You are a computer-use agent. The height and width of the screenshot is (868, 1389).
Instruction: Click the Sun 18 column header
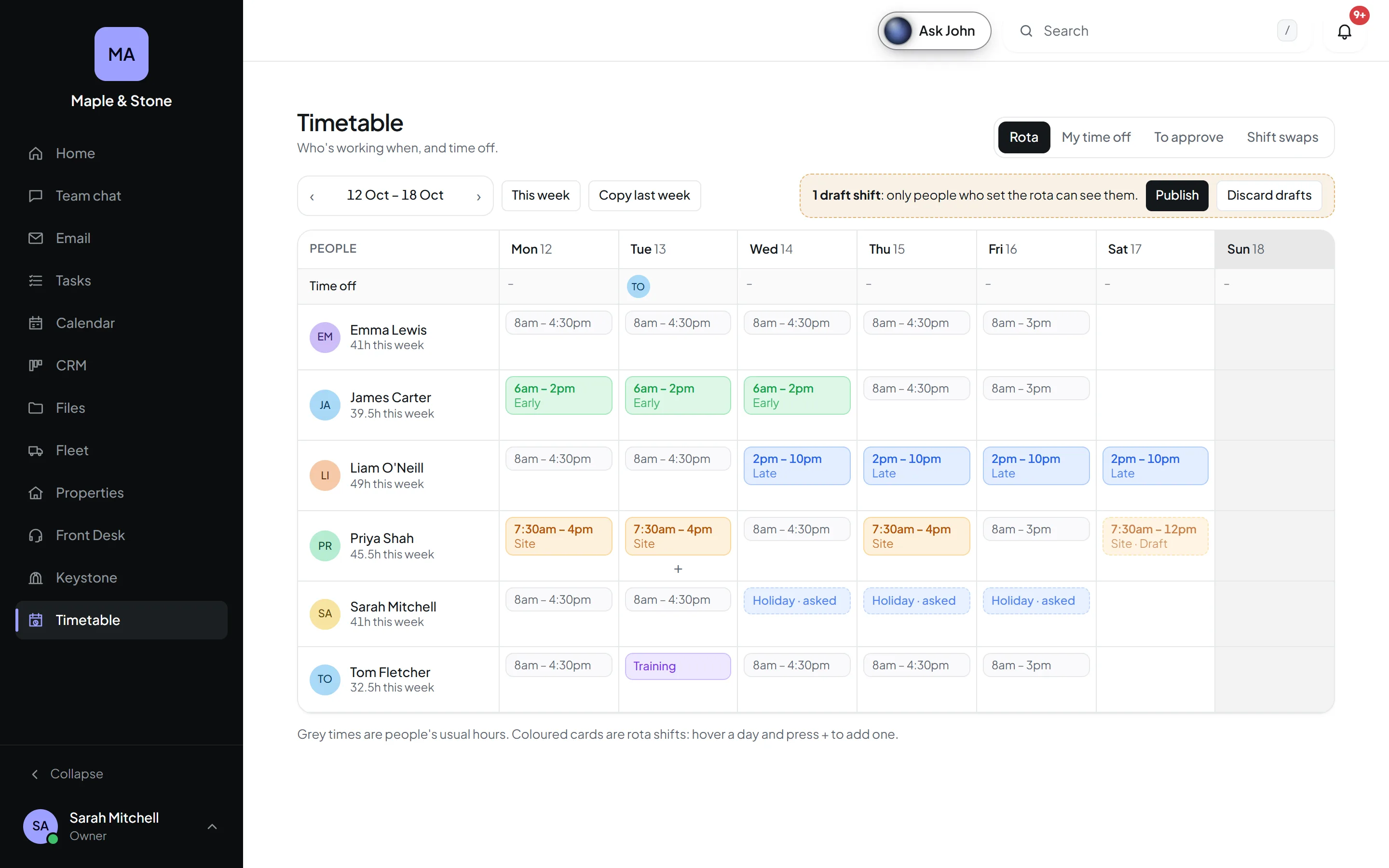coord(1274,249)
